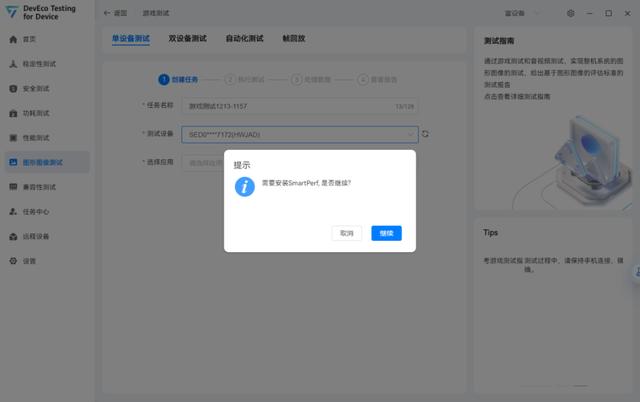Click step 4 查看报告

point(377,80)
